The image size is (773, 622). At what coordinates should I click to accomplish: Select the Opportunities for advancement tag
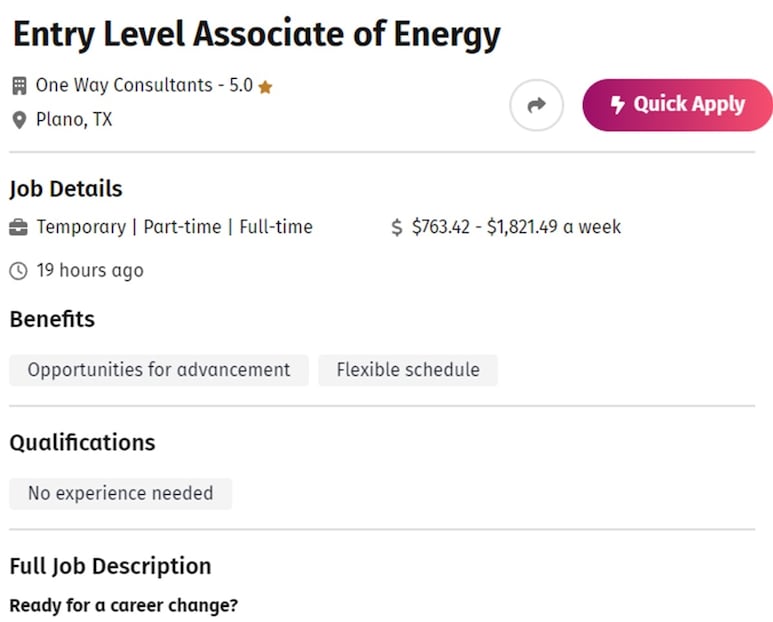[159, 370]
